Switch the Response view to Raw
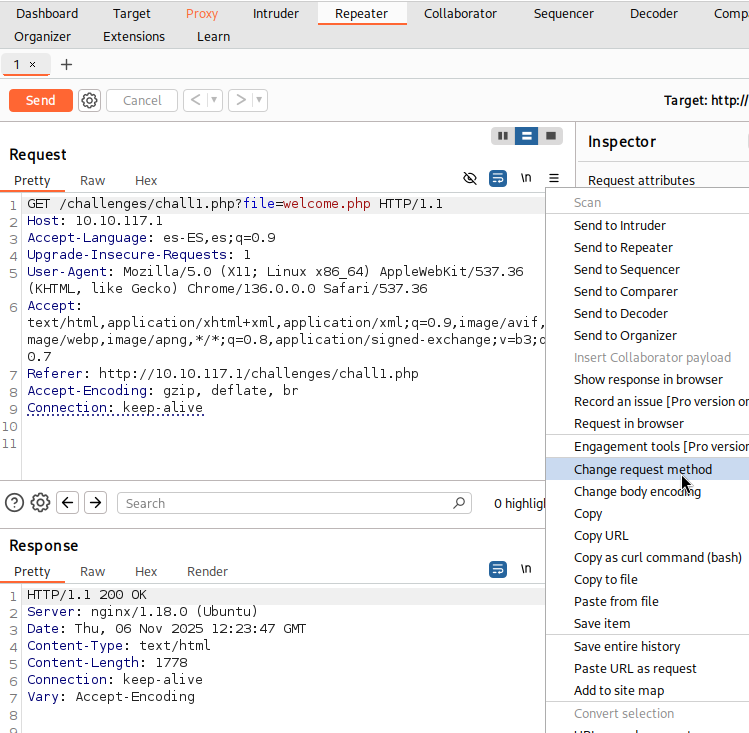Viewport: 749px width, 733px height. click(92, 572)
